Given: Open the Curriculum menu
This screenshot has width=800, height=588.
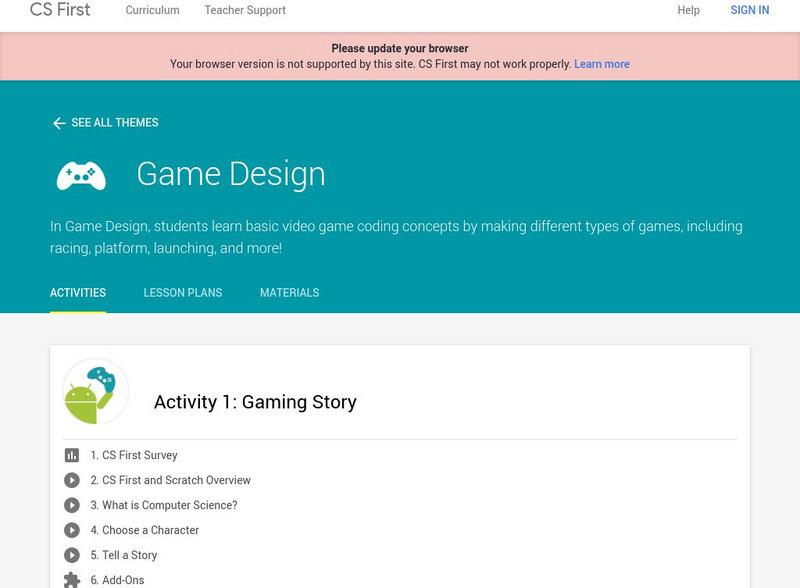Looking at the screenshot, I should click(x=153, y=10).
